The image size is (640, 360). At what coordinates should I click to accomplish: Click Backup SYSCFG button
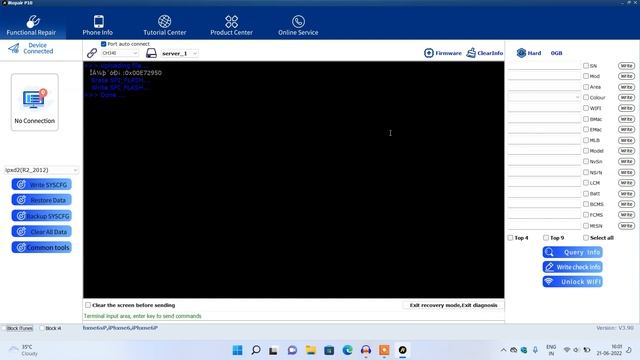[42, 216]
